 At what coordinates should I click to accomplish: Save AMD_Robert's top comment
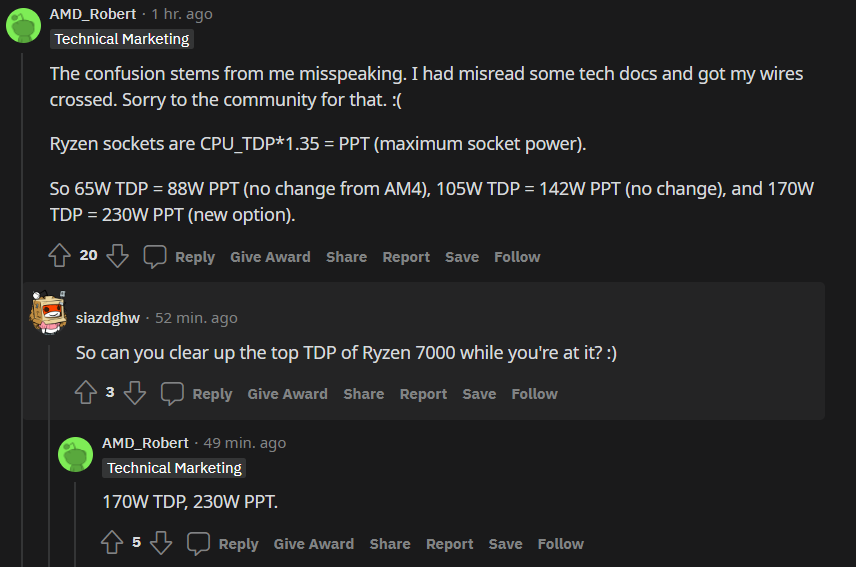462,257
